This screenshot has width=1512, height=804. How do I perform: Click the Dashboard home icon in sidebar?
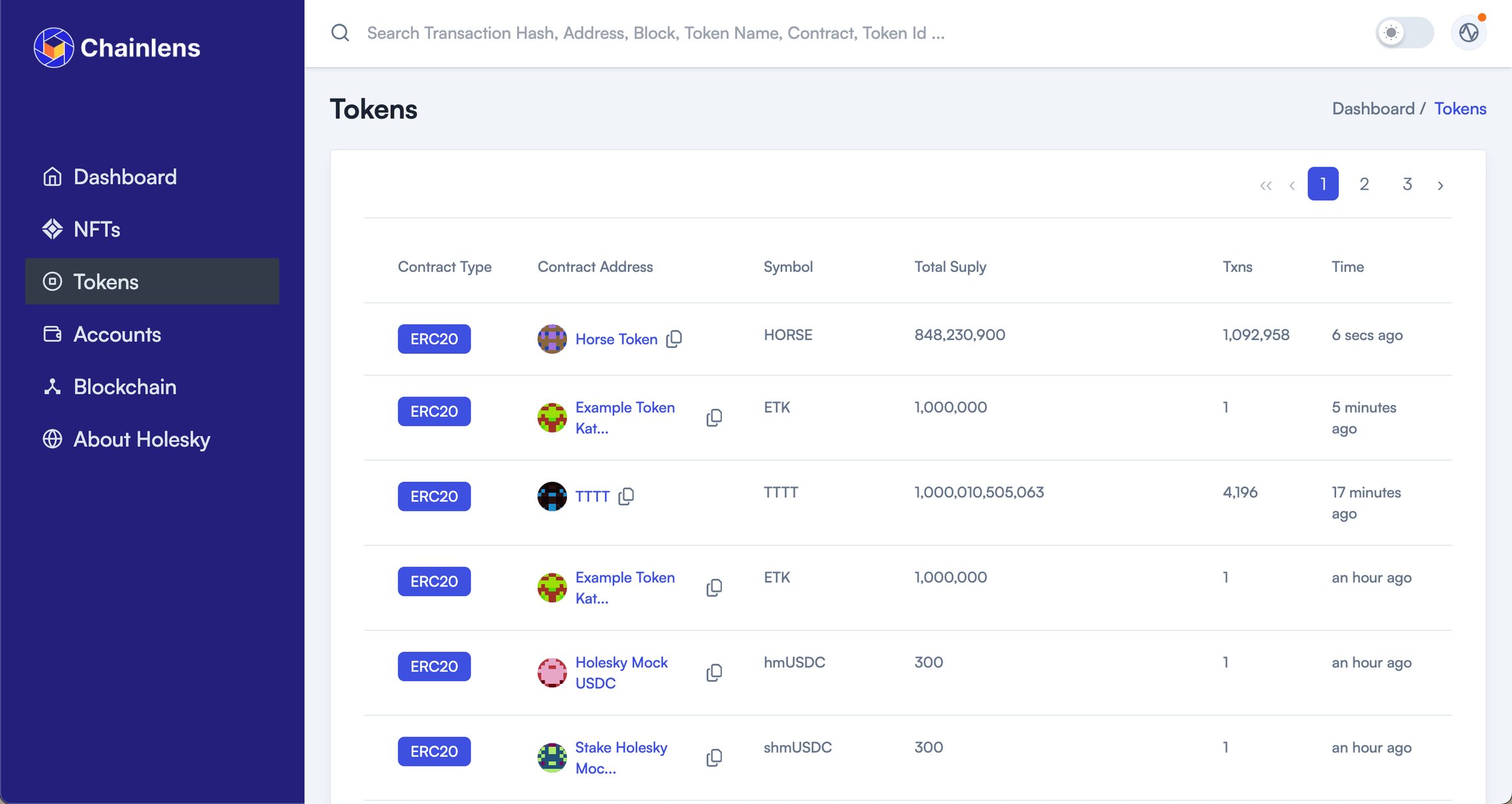click(52, 176)
